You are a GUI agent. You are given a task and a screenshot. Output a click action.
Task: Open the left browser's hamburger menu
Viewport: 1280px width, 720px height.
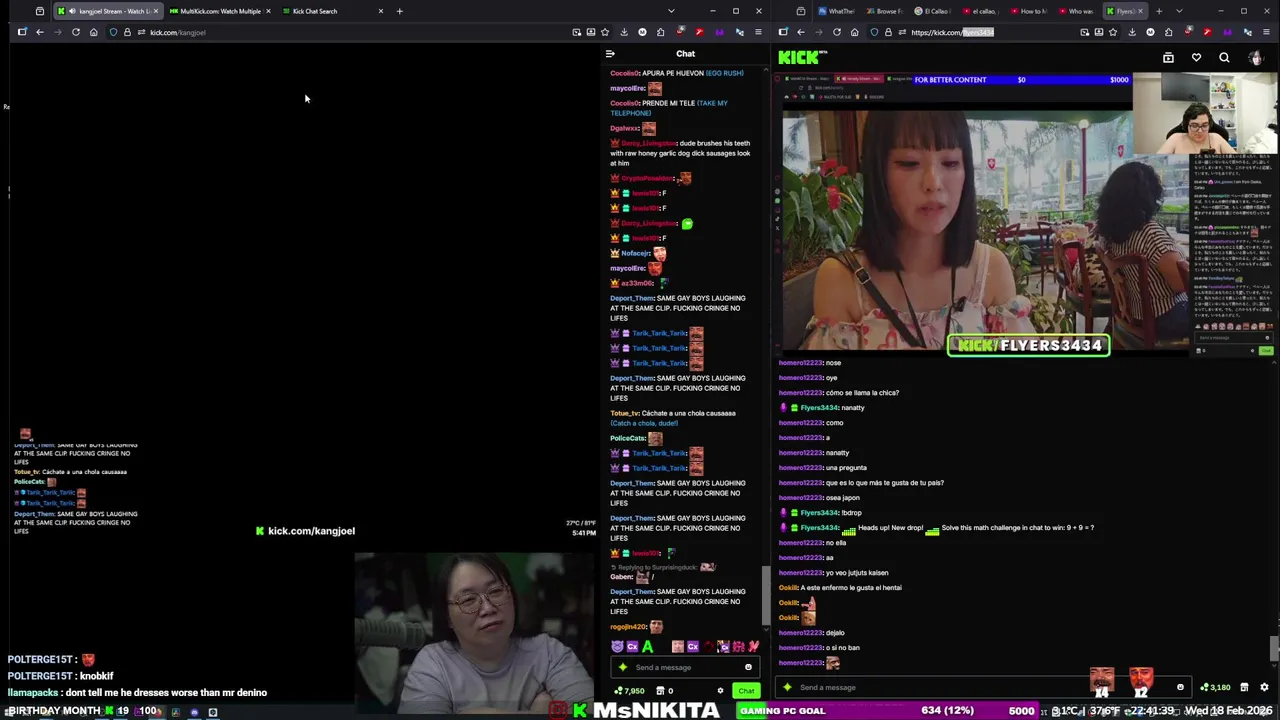click(x=758, y=32)
